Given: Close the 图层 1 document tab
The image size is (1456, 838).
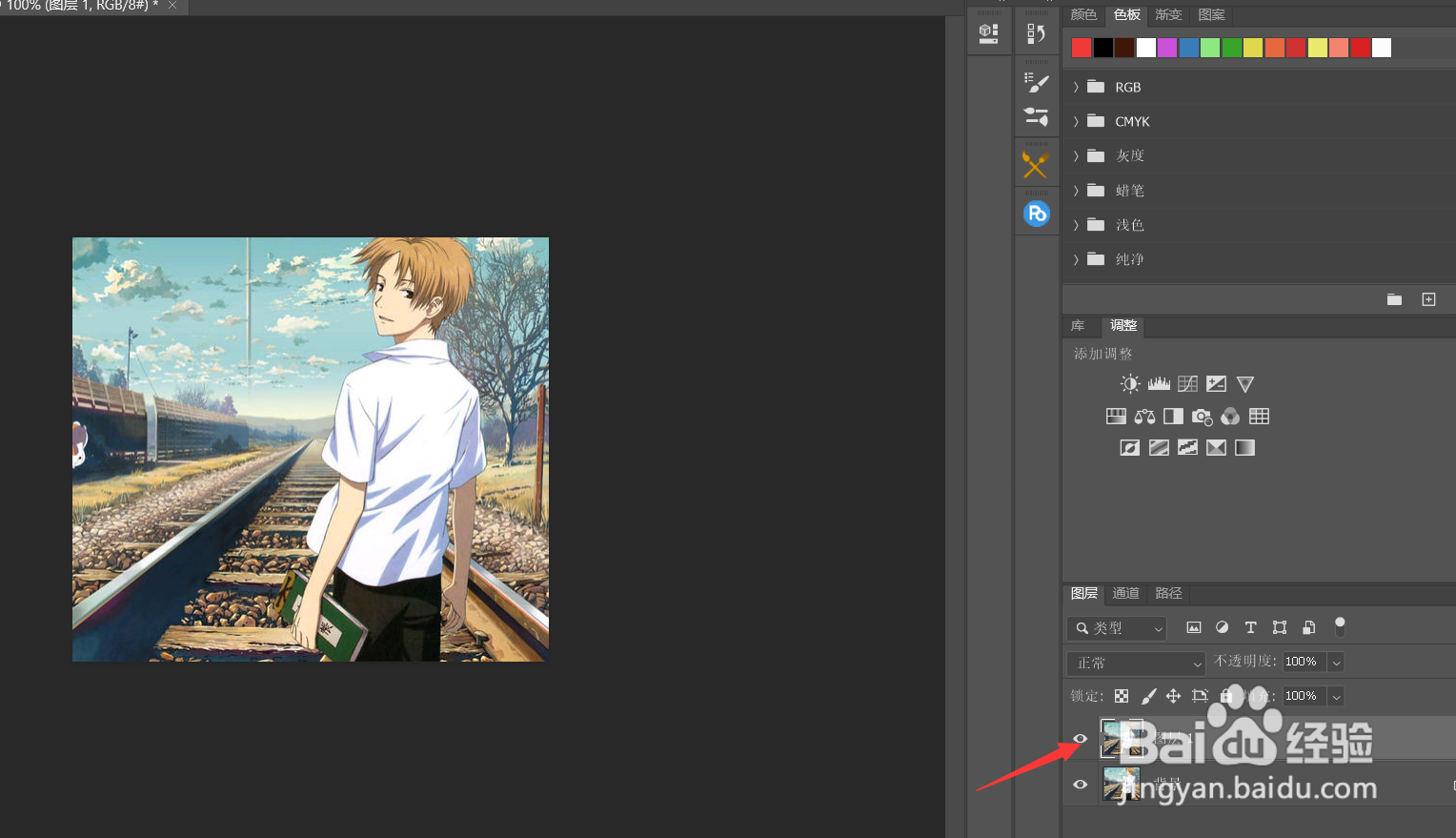Looking at the screenshot, I should (x=172, y=6).
